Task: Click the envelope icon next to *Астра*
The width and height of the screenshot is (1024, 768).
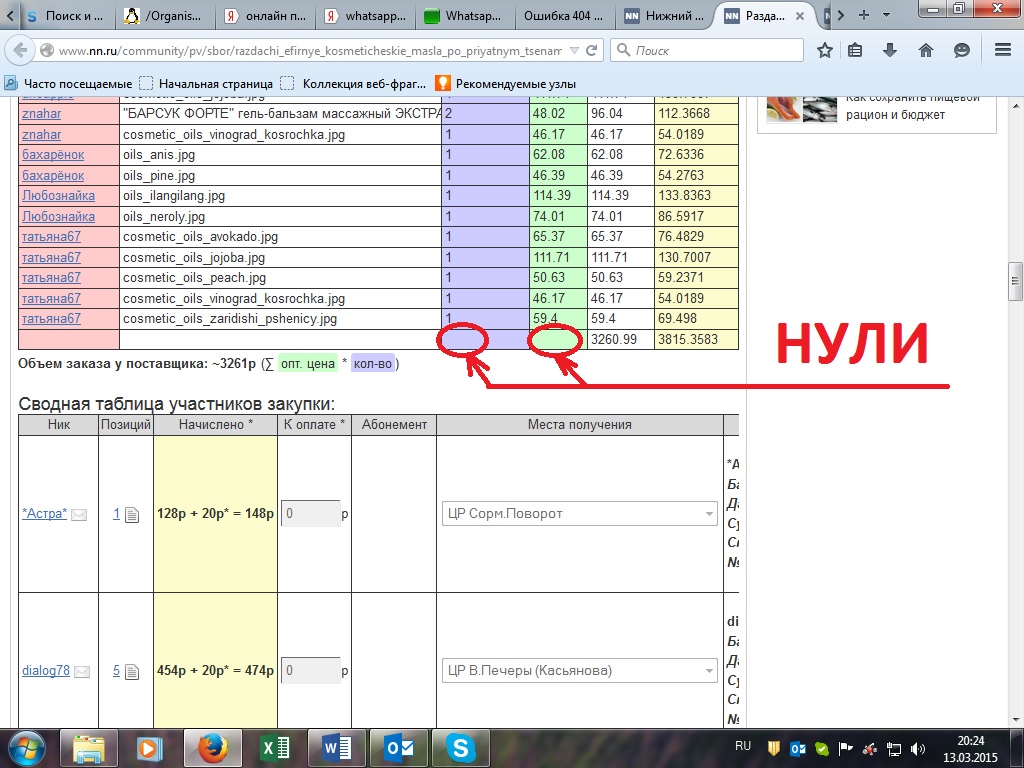Action: (x=79, y=515)
